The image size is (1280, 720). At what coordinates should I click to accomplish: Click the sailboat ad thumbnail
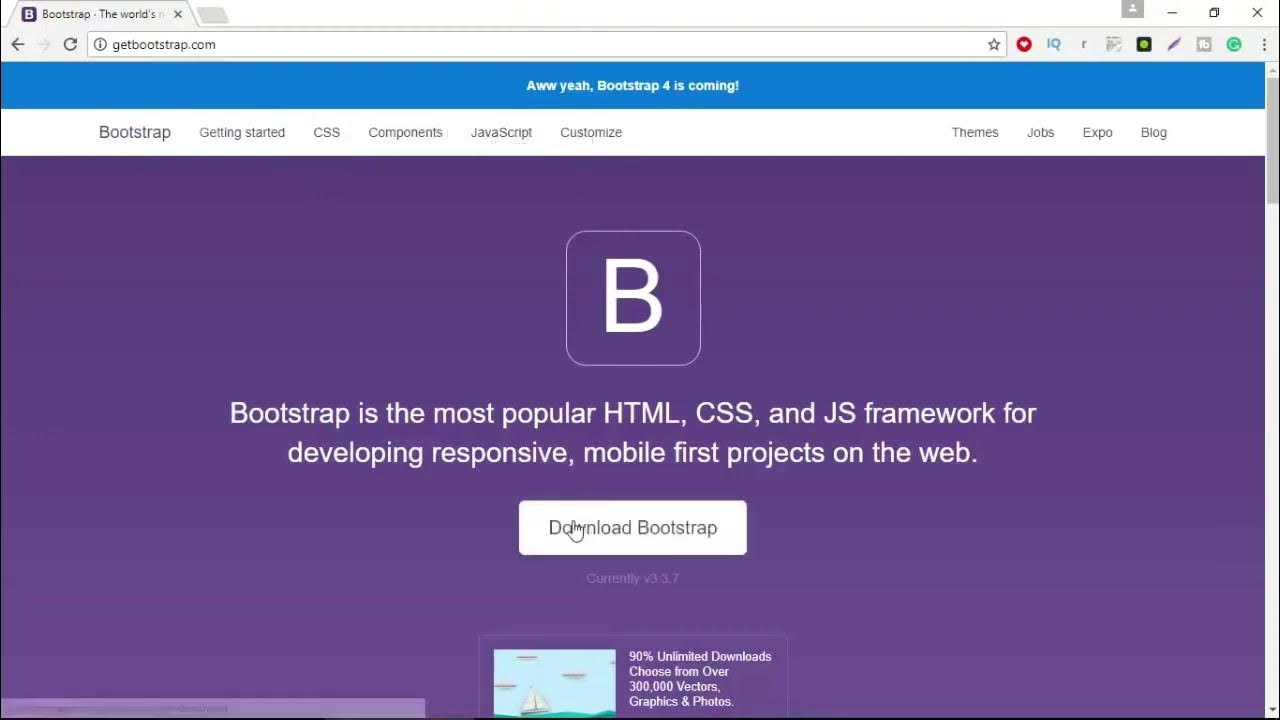(555, 682)
